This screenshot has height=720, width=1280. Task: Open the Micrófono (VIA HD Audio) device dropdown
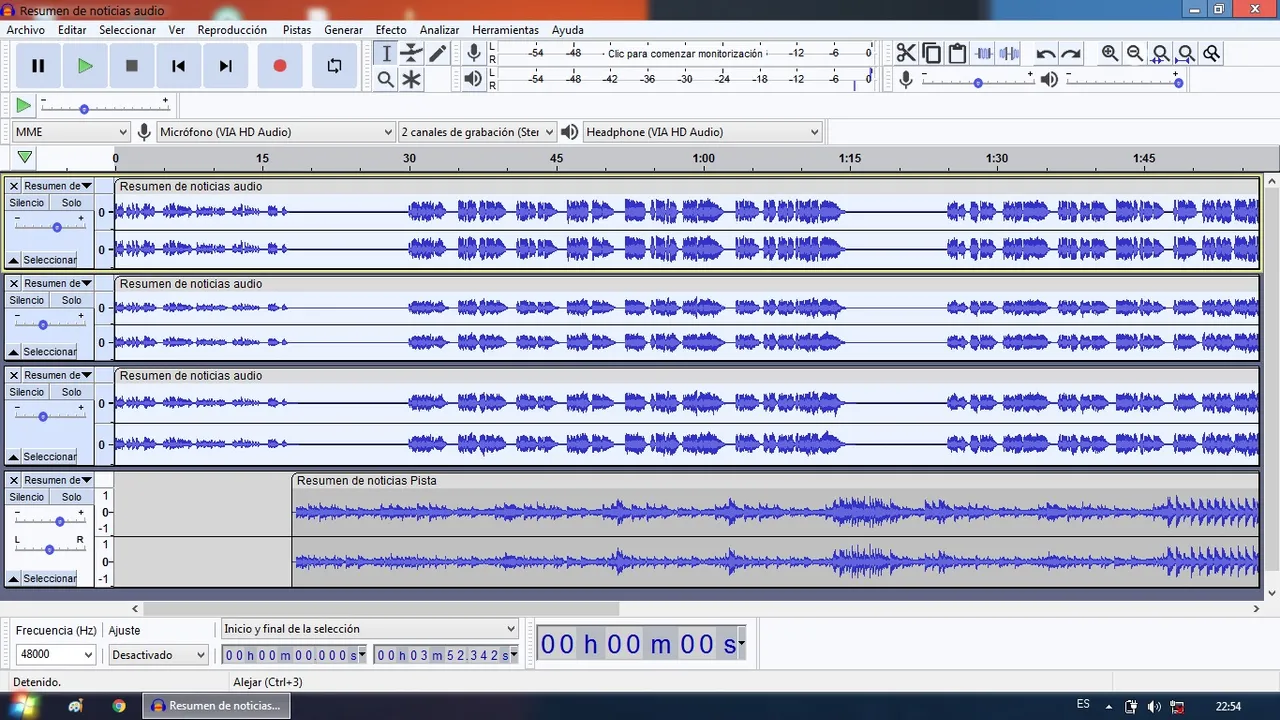point(276,132)
